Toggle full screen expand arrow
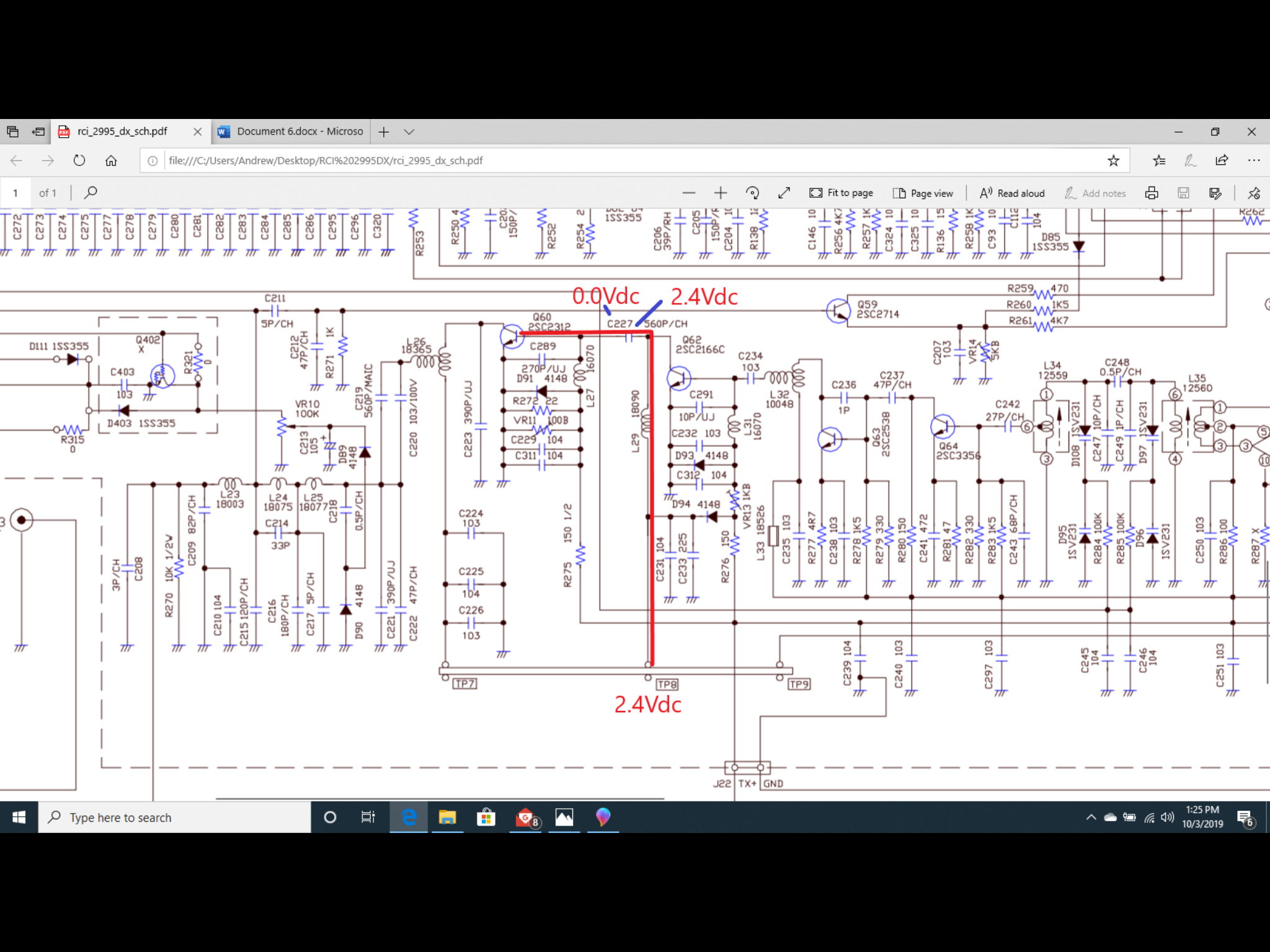 click(784, 193)
